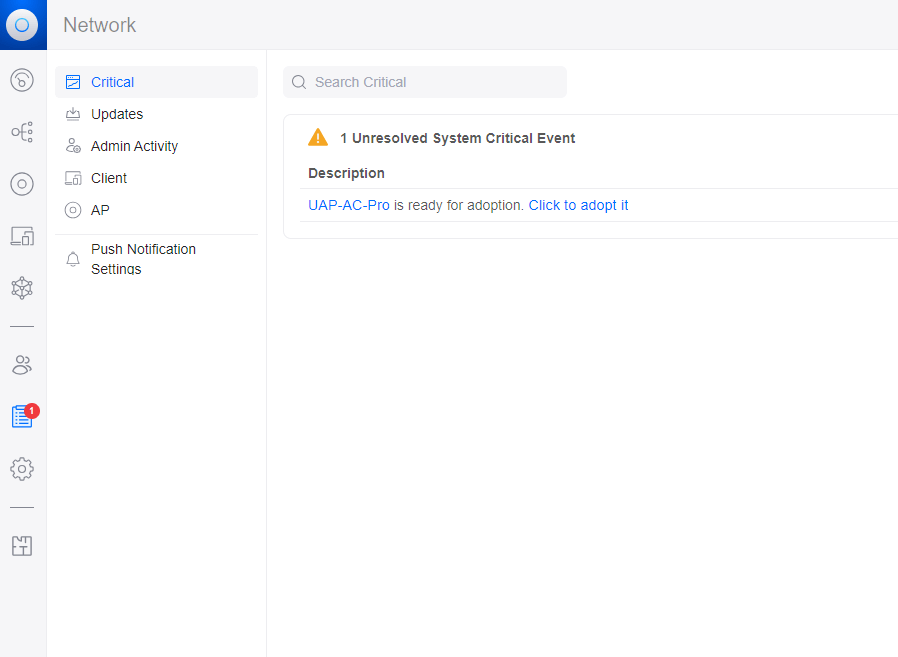Click the bell icon beside Push Notification Settings
This screenshot has width=898, height=657.
point(73,259)
